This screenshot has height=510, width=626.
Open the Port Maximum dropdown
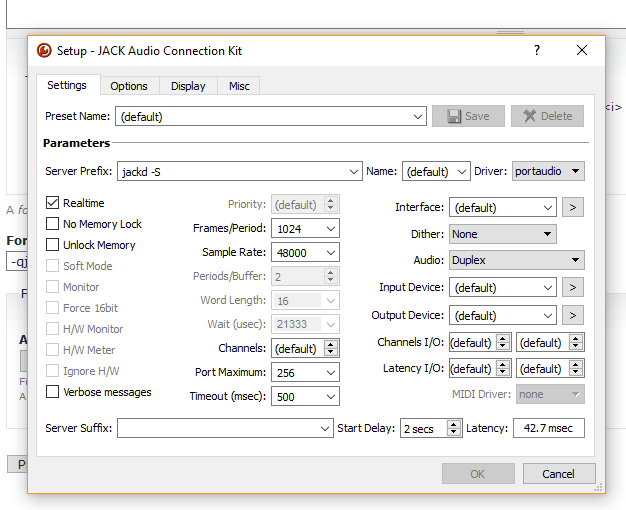click(331, 373)
